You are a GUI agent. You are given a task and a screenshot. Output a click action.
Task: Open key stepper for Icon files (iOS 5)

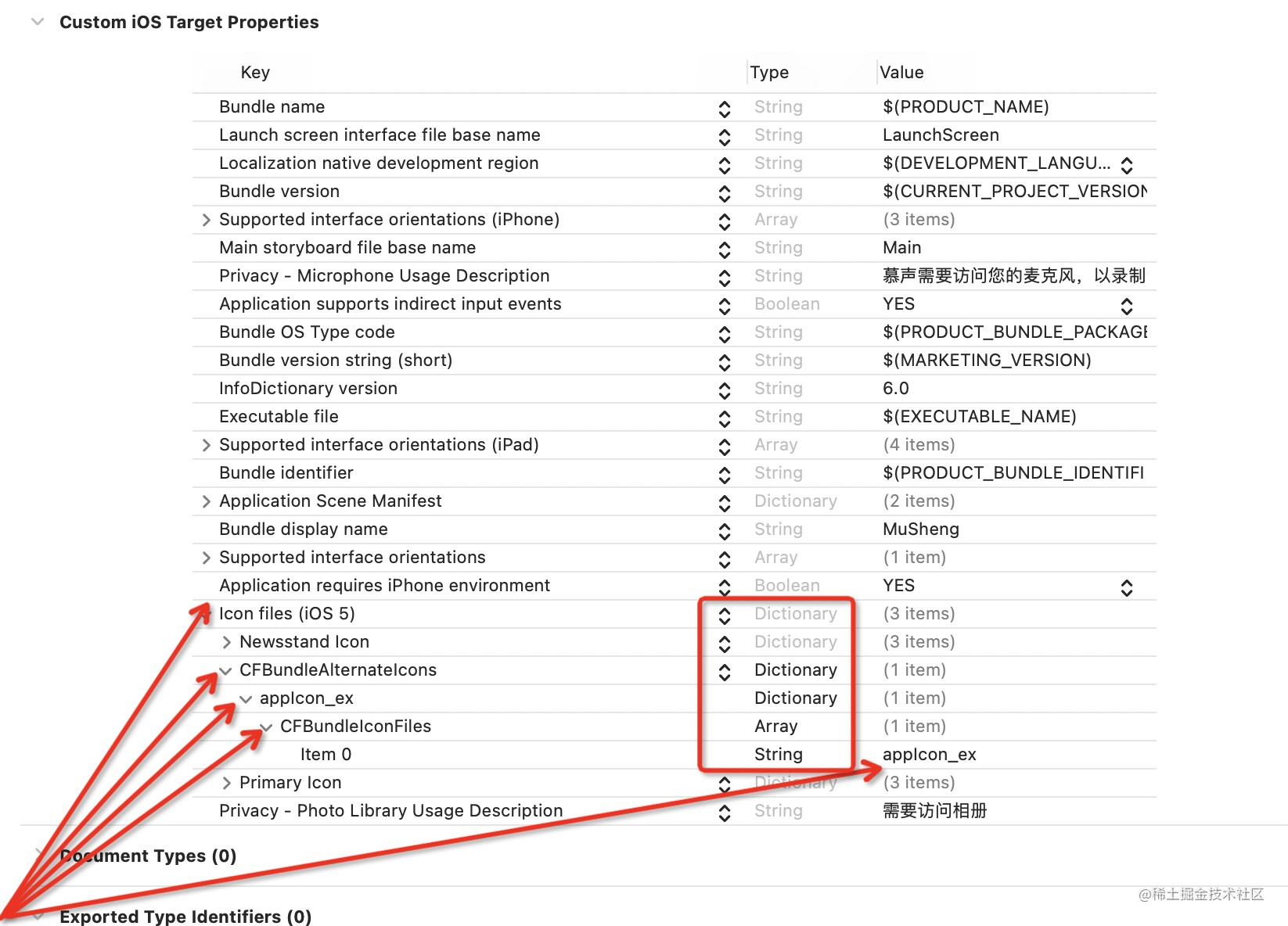pos(725,616)
